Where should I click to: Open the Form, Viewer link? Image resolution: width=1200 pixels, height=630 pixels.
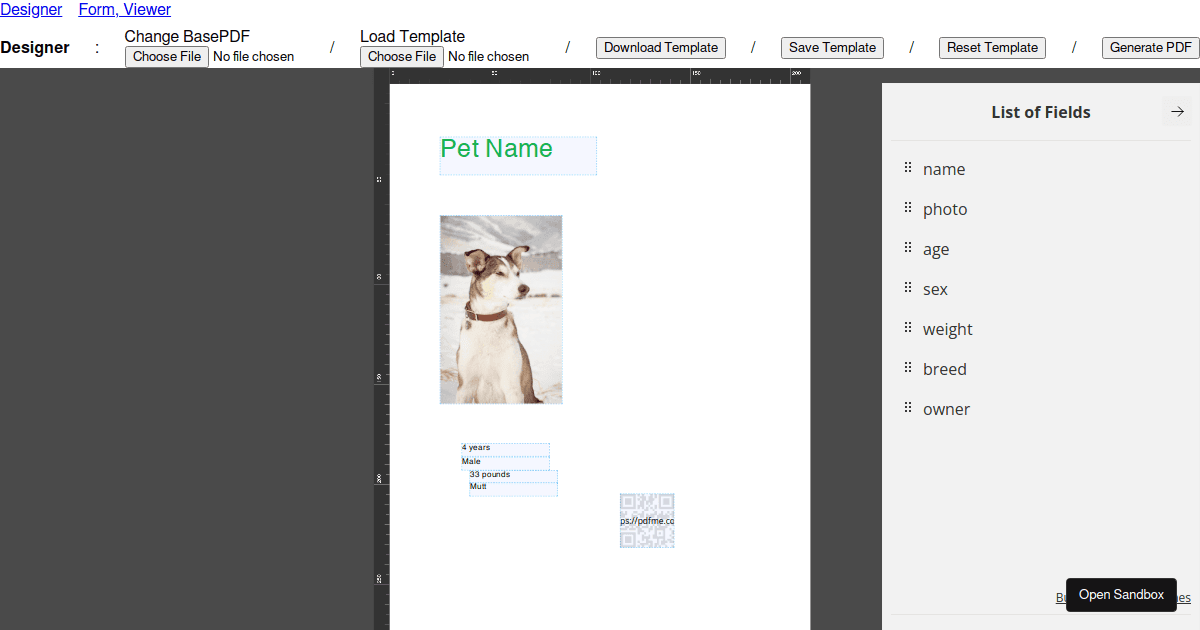click(124, 10)
